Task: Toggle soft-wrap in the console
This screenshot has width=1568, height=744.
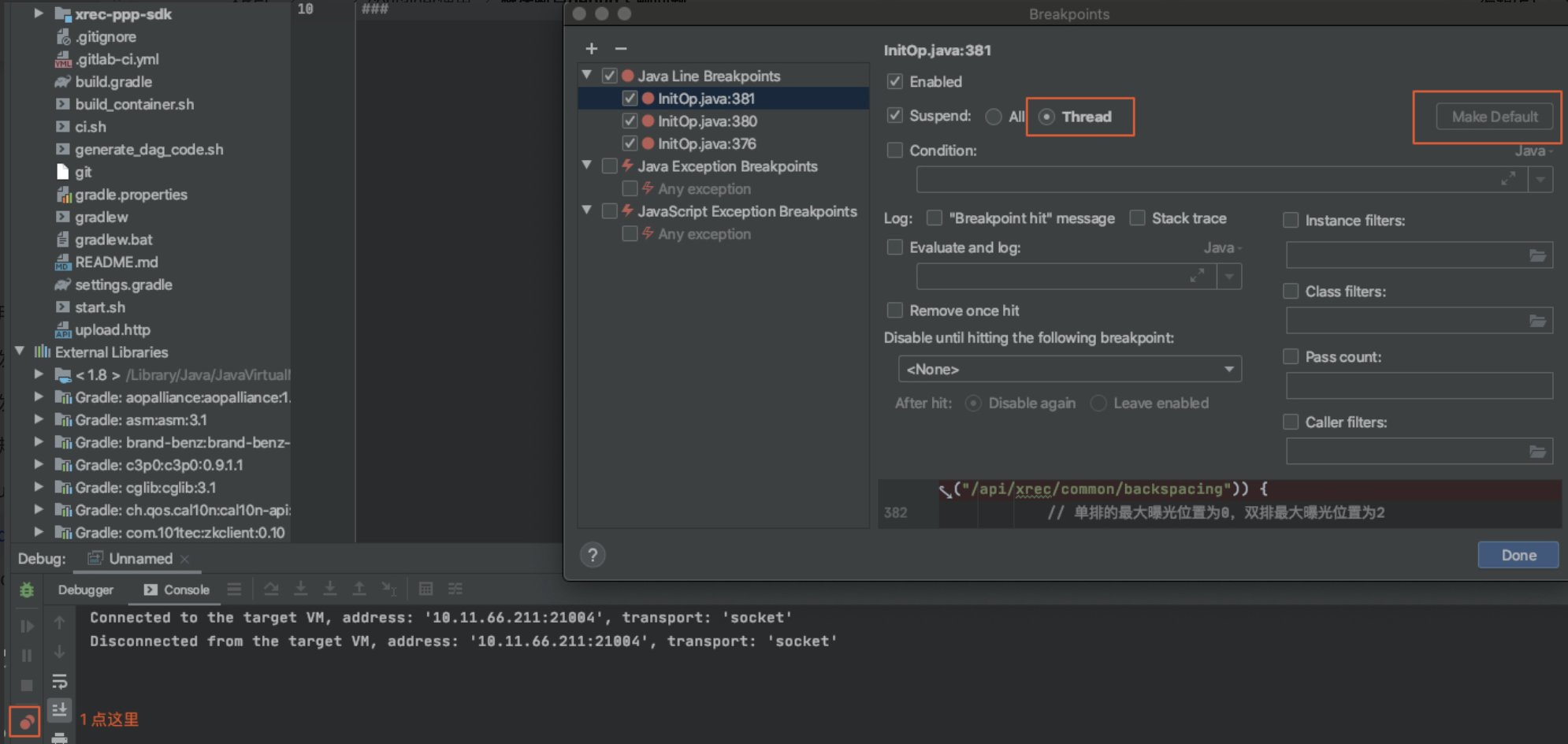Action: click(59, 681)
